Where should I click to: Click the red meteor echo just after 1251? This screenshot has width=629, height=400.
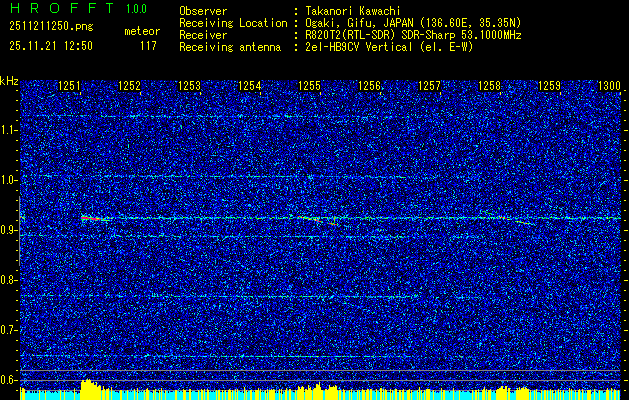[91, 218]
